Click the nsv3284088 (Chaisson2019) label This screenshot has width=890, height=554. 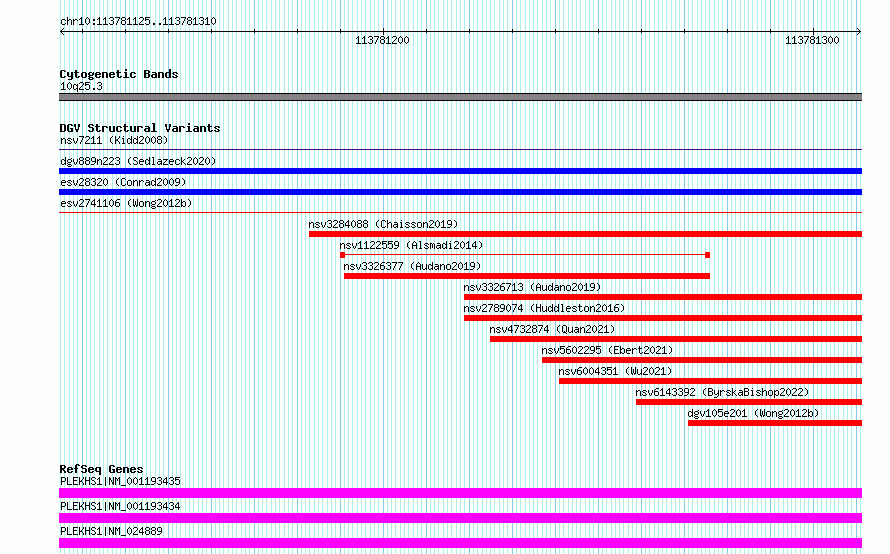point(383,224)
